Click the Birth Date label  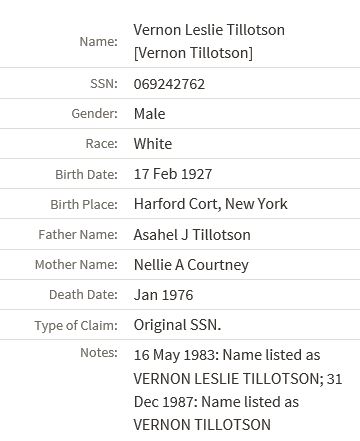coord(86,174)
